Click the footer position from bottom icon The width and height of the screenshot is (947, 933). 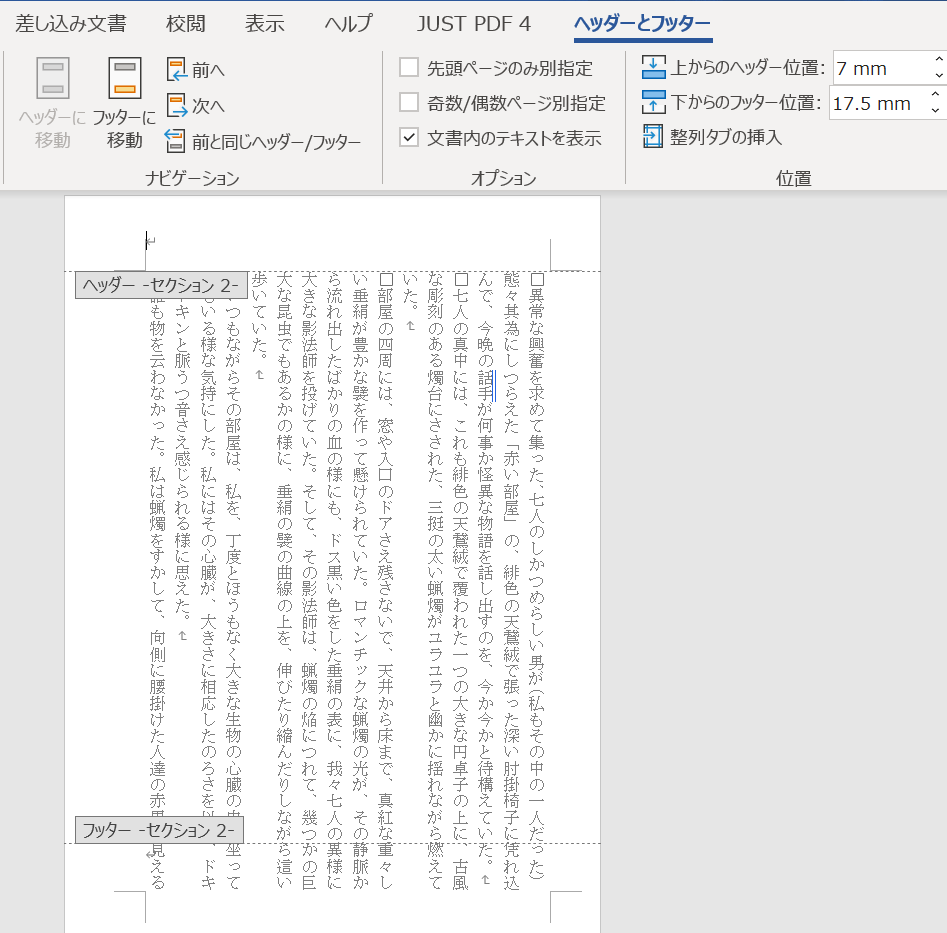655,102
